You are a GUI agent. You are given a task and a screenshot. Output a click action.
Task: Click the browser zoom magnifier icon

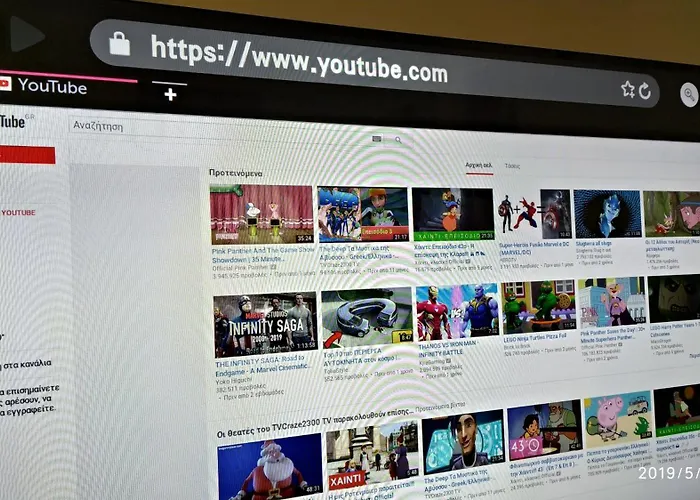coord(689,95)
